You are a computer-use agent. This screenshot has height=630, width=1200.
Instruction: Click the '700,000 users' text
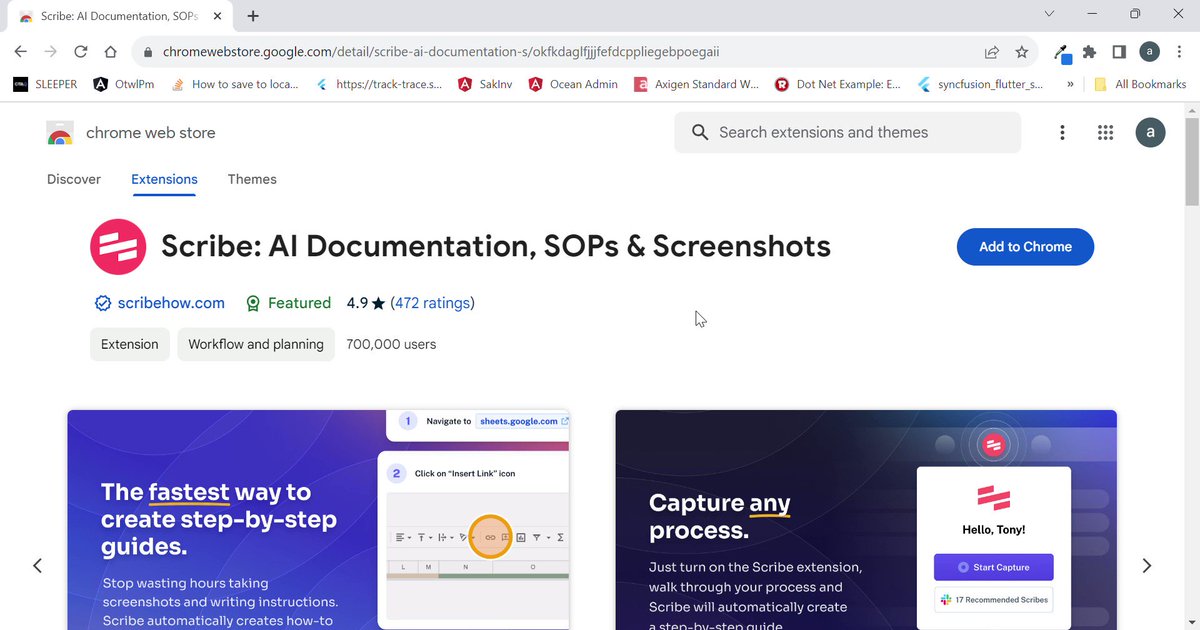click(391, 344)
